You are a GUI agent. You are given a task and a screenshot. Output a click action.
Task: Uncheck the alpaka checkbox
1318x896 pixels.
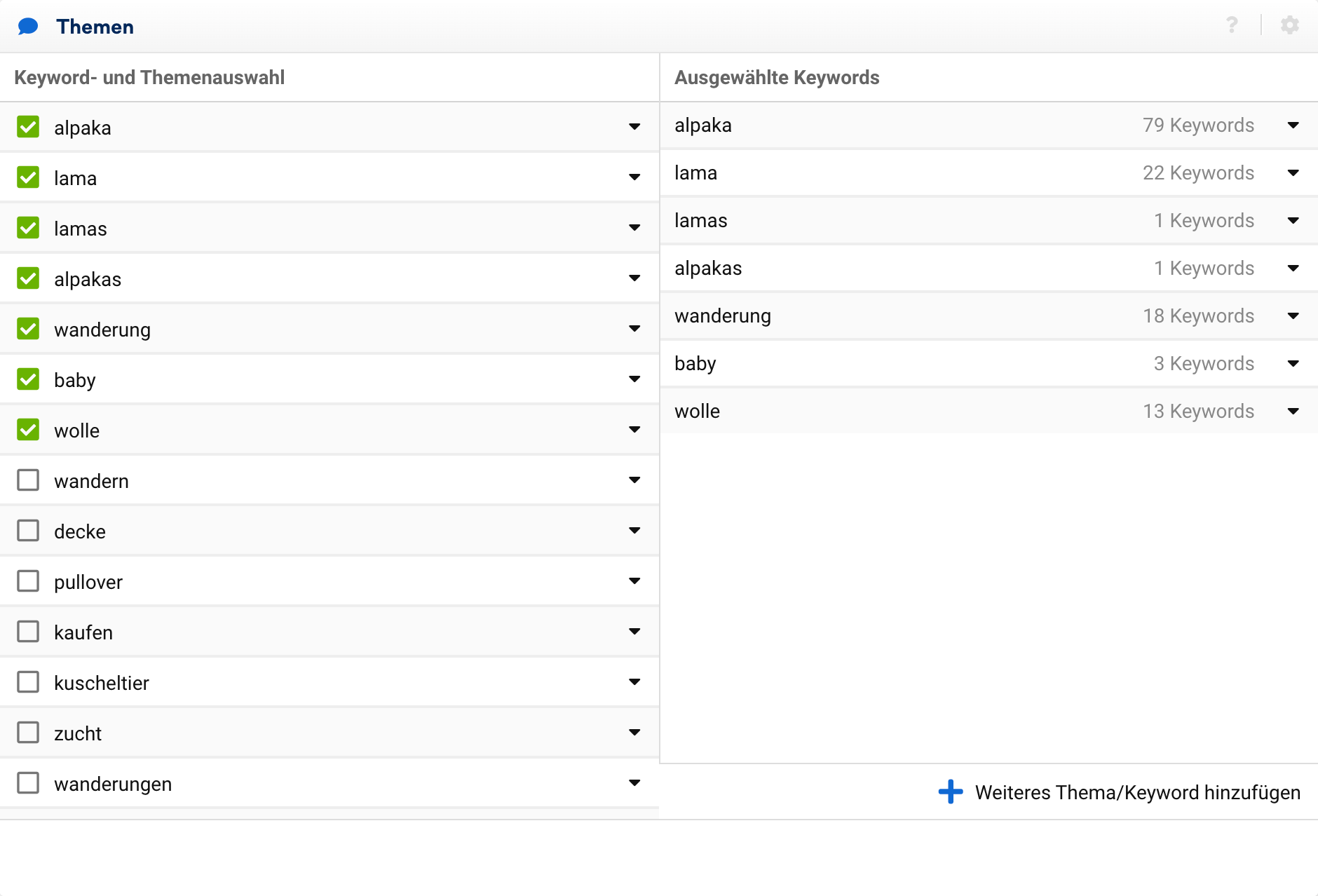28,127
